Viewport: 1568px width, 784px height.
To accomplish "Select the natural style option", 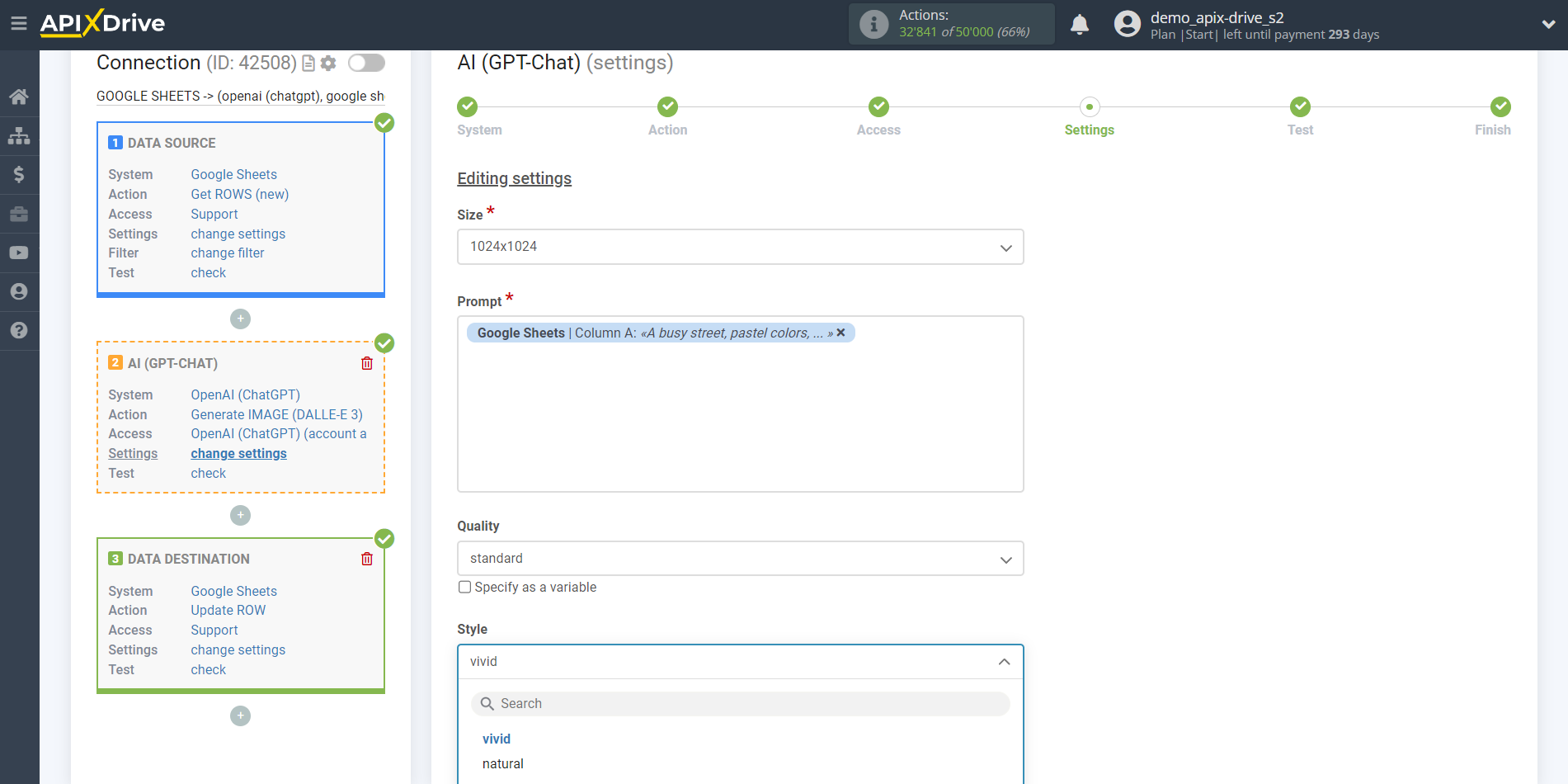I will point(503,763).
